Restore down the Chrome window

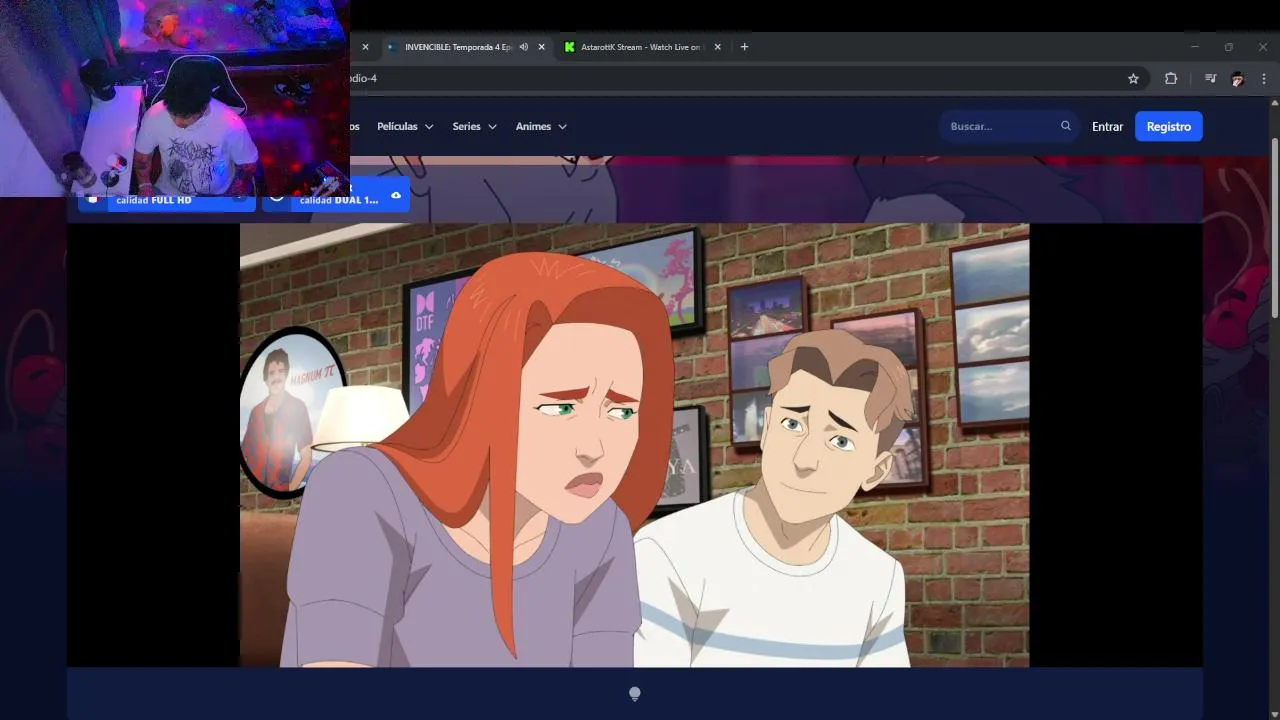point(1228,47)
